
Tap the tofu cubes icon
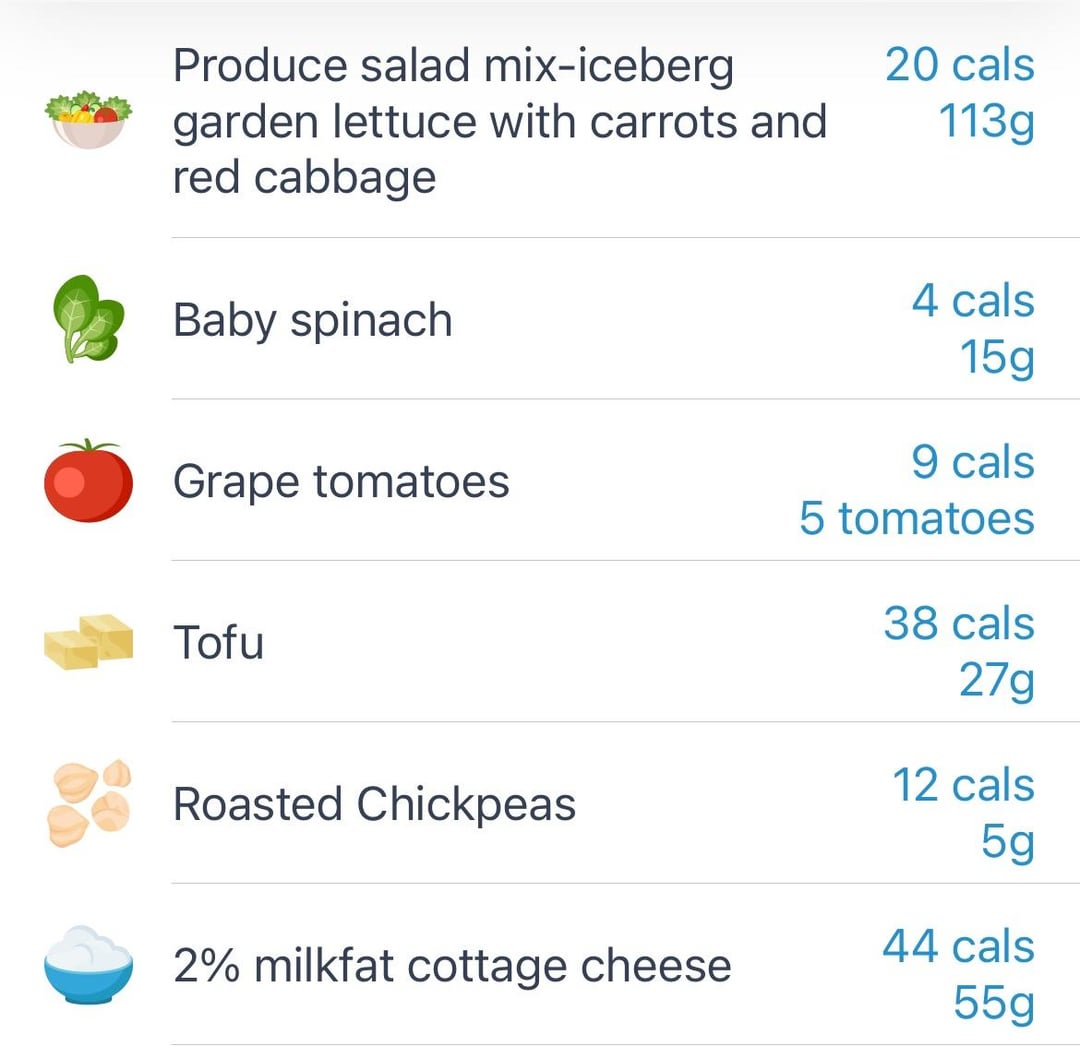(88, 641)
